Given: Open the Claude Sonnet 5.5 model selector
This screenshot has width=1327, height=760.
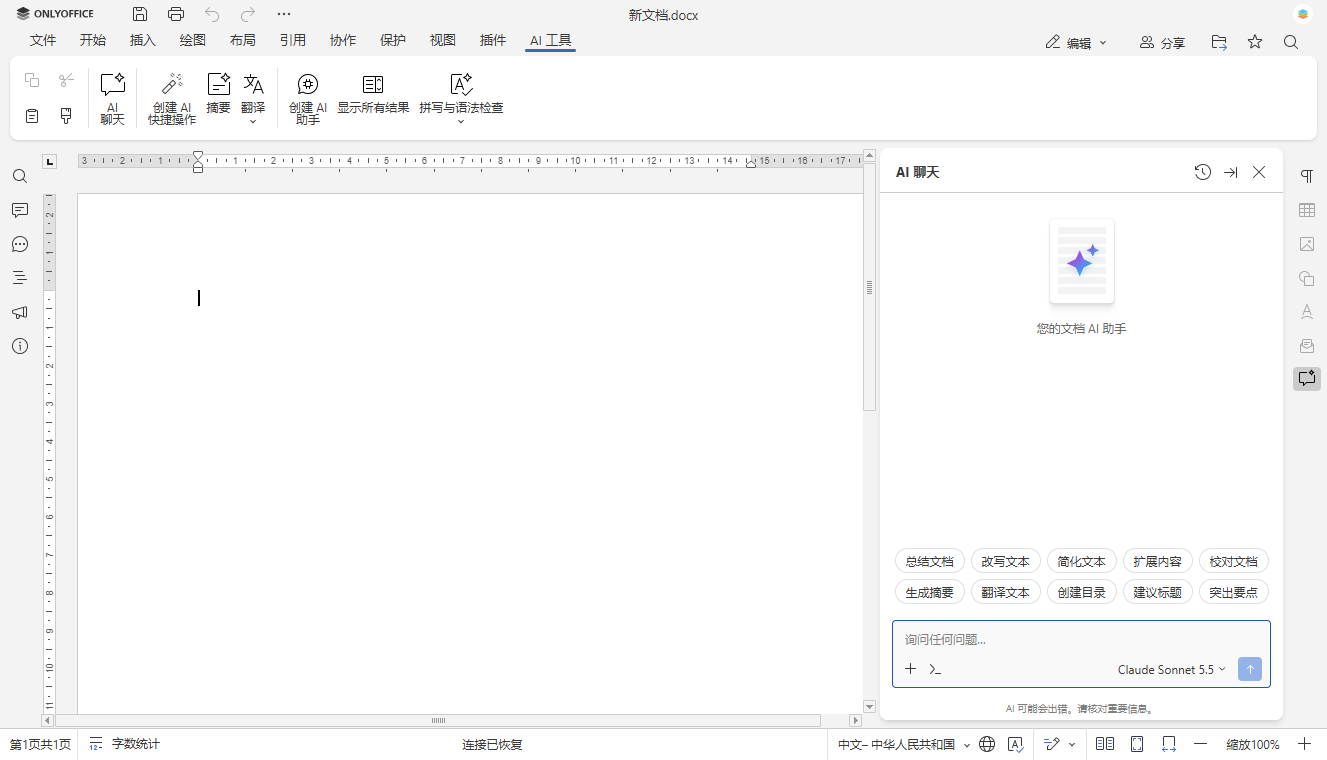Looking at the screenshot, I should tap(1171, 670).
